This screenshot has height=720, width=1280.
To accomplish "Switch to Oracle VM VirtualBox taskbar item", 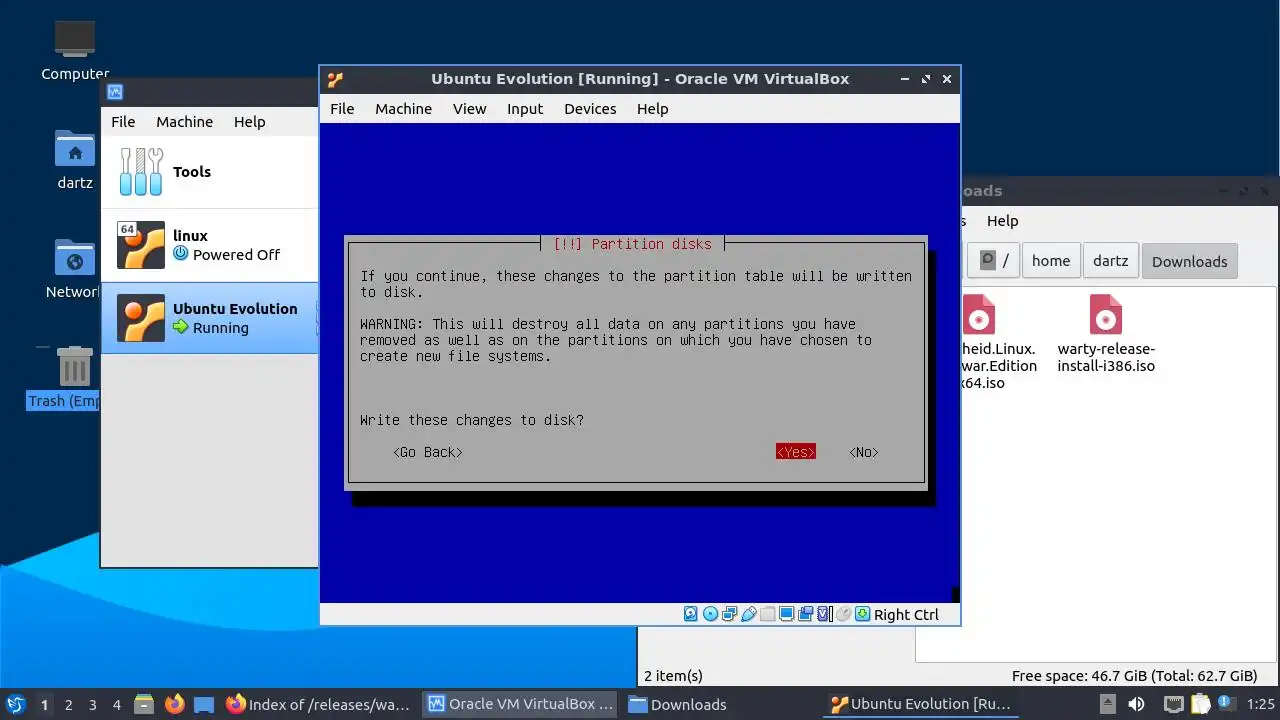I will 520,704.
